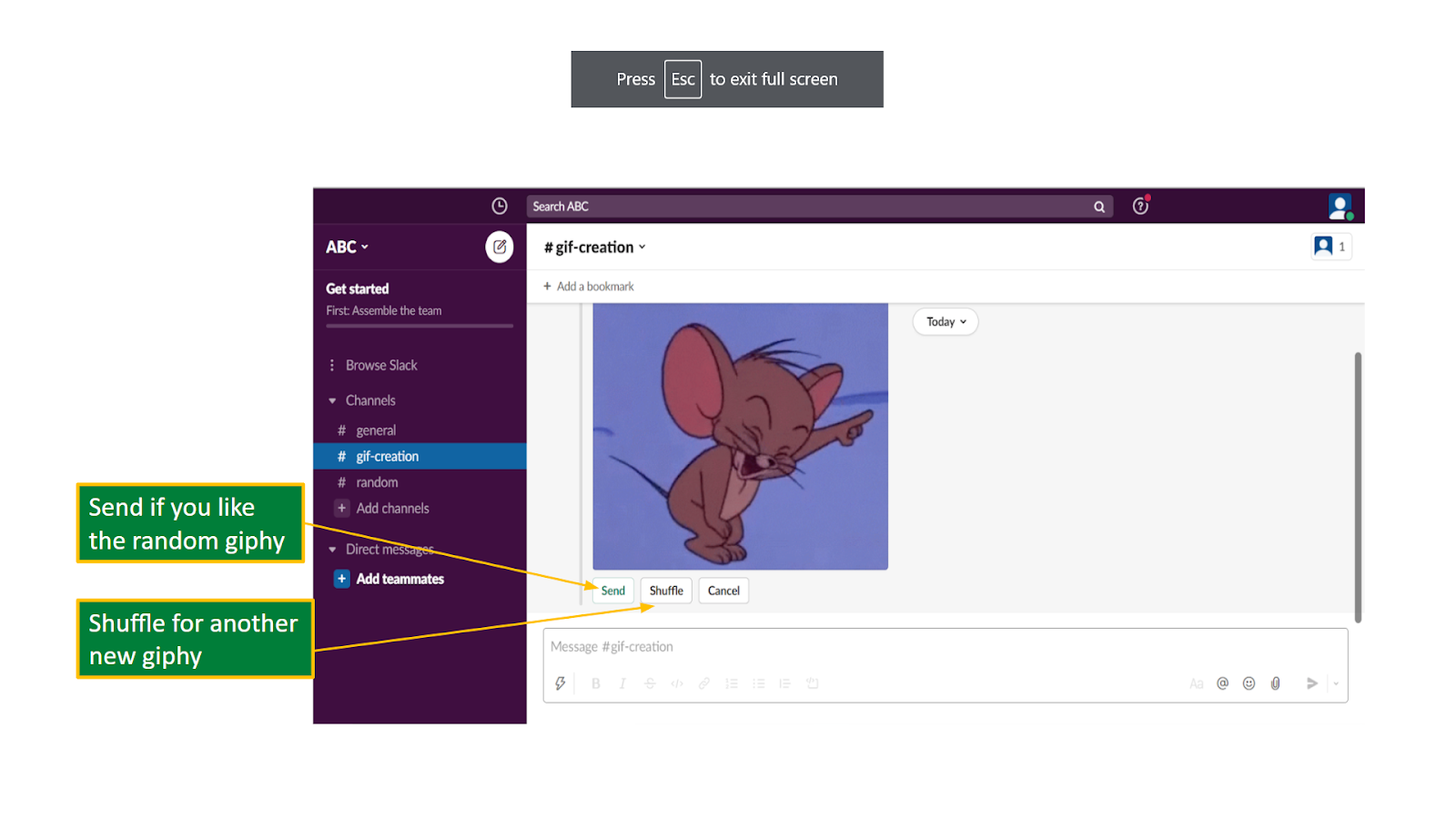The width and height of the screenshot is (1456, 819).
Task: Open the new message compose icon
Action: click(499, 247)
